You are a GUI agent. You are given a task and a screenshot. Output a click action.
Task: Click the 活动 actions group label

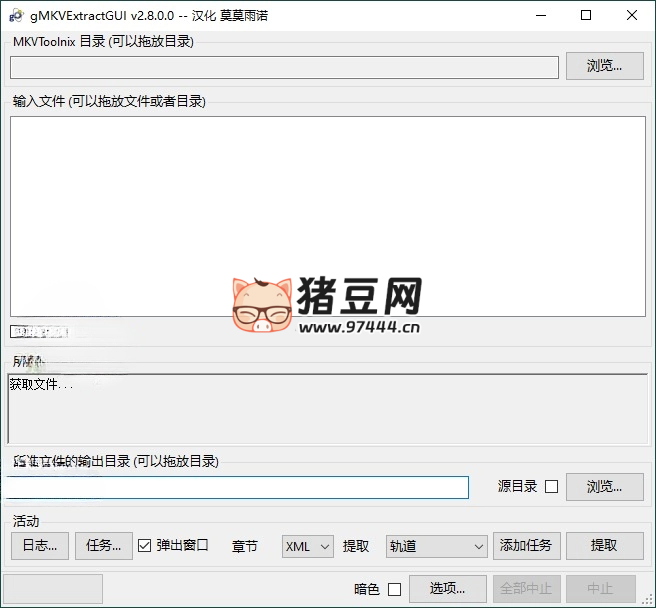click(26, 521)
